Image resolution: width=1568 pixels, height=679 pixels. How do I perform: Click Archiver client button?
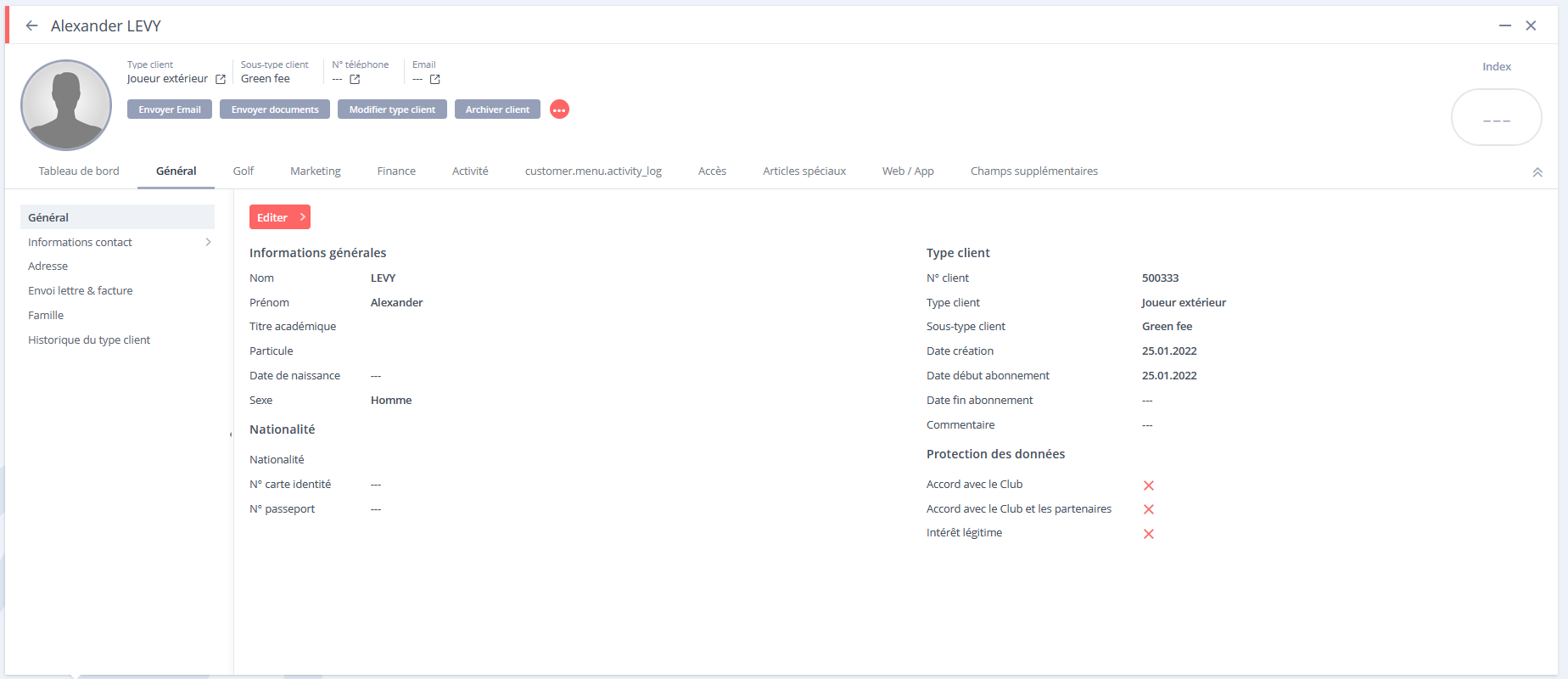tap(497, 109)
